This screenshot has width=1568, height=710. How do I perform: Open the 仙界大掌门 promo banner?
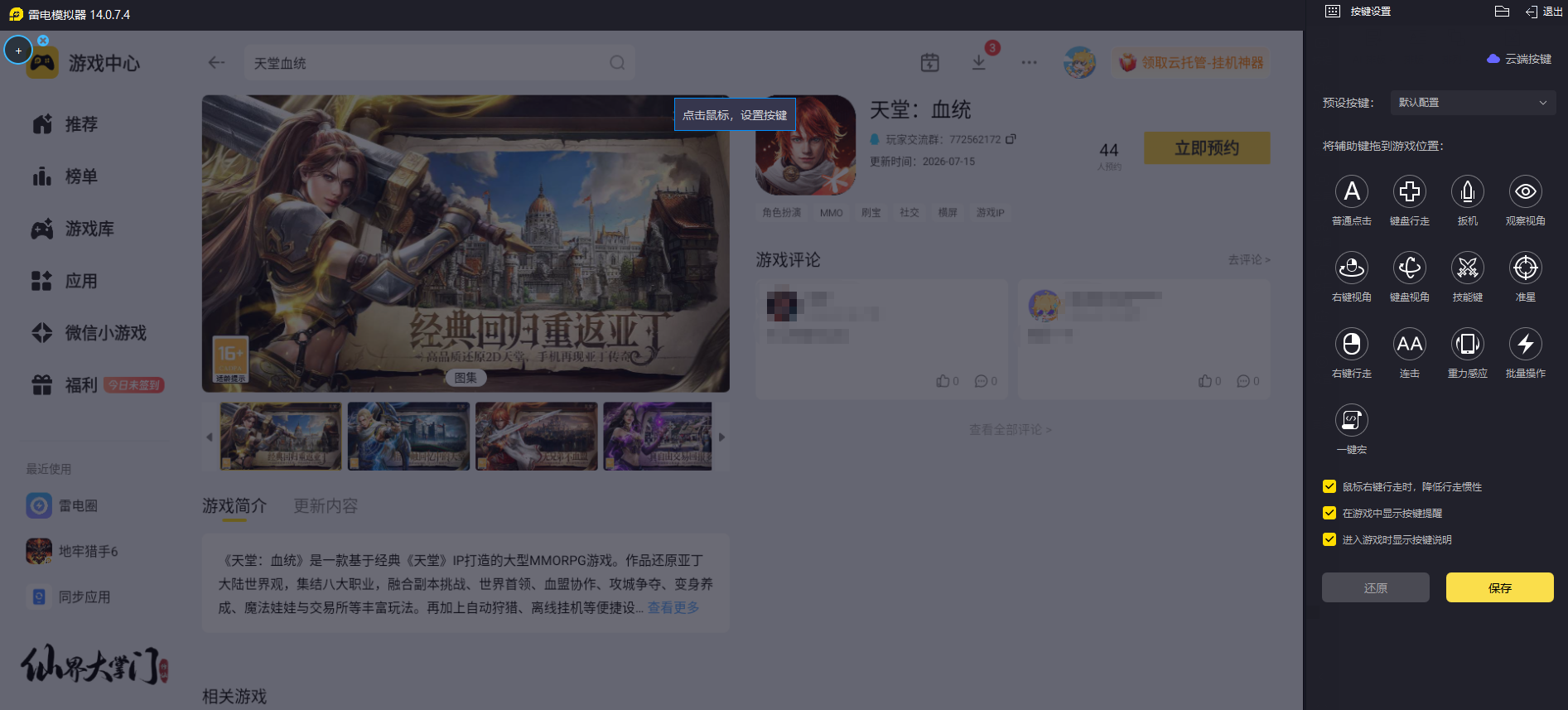94,664
